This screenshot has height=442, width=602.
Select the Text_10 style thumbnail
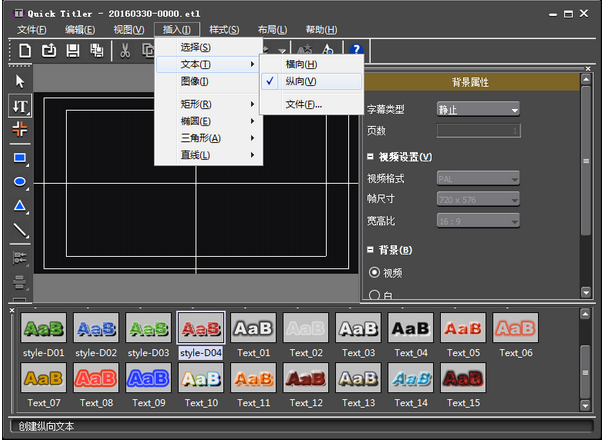coord(200,379)
